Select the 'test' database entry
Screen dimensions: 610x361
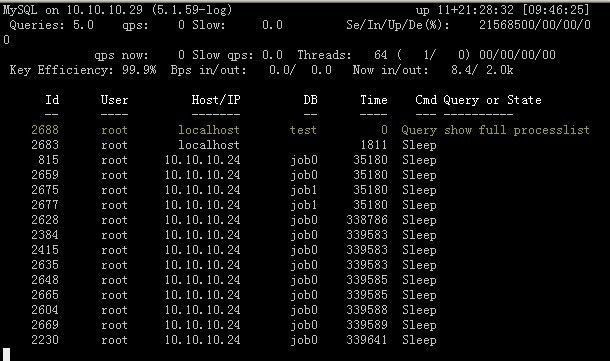pyautogui.click(x=303, y=130)
